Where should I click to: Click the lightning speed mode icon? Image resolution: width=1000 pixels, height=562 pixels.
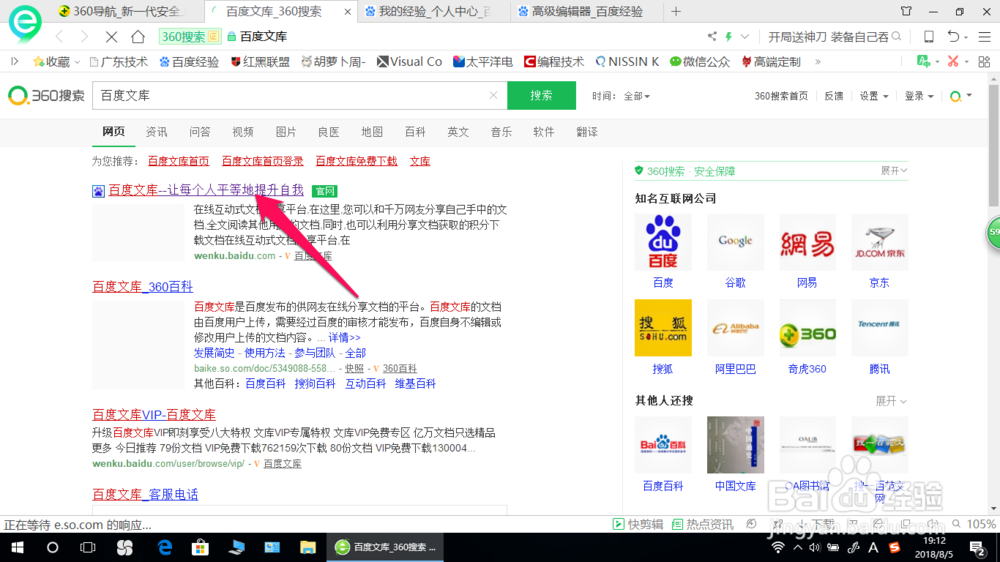click(x=728, y=36)
